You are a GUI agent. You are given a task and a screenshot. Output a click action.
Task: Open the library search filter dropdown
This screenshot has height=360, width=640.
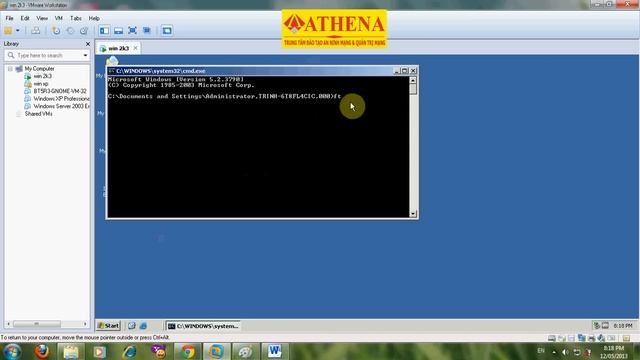pyautogui.click(x=85, y=55)
